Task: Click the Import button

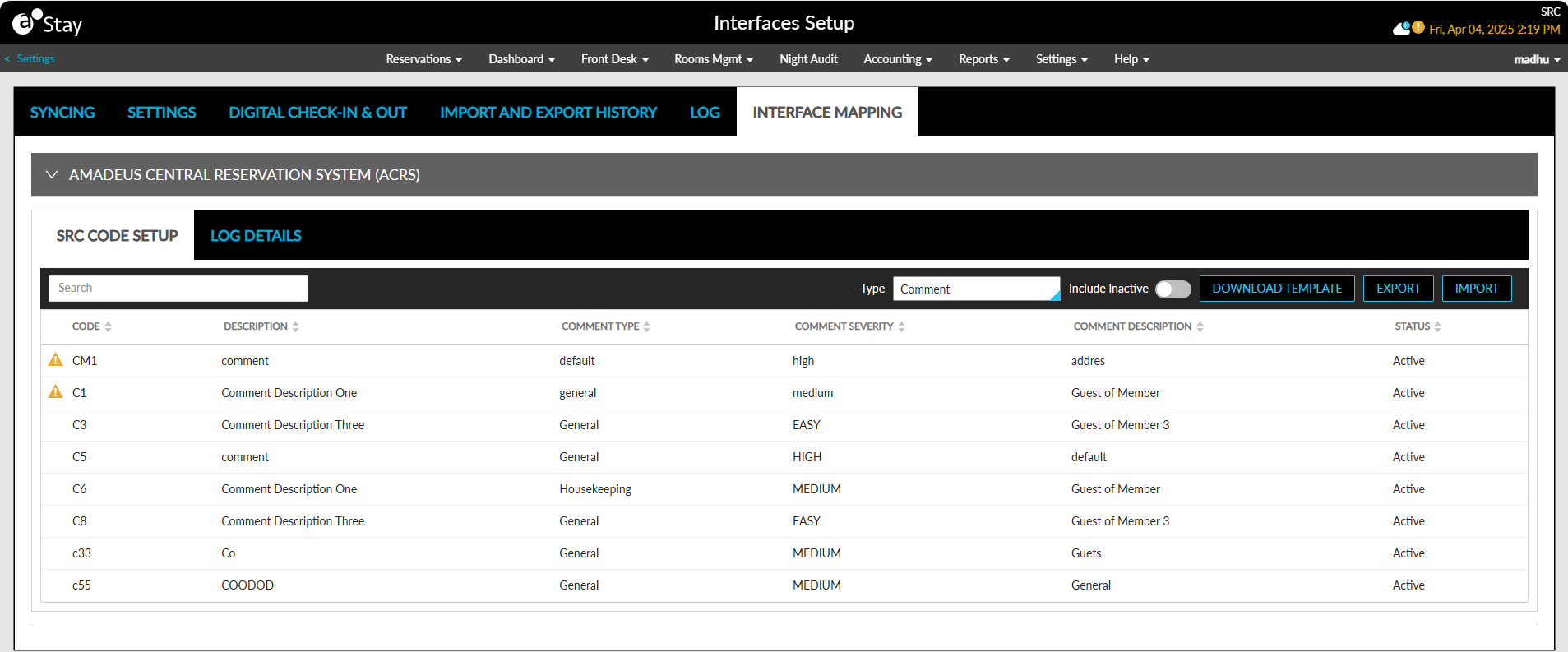Action: (x=1477, y=289)
